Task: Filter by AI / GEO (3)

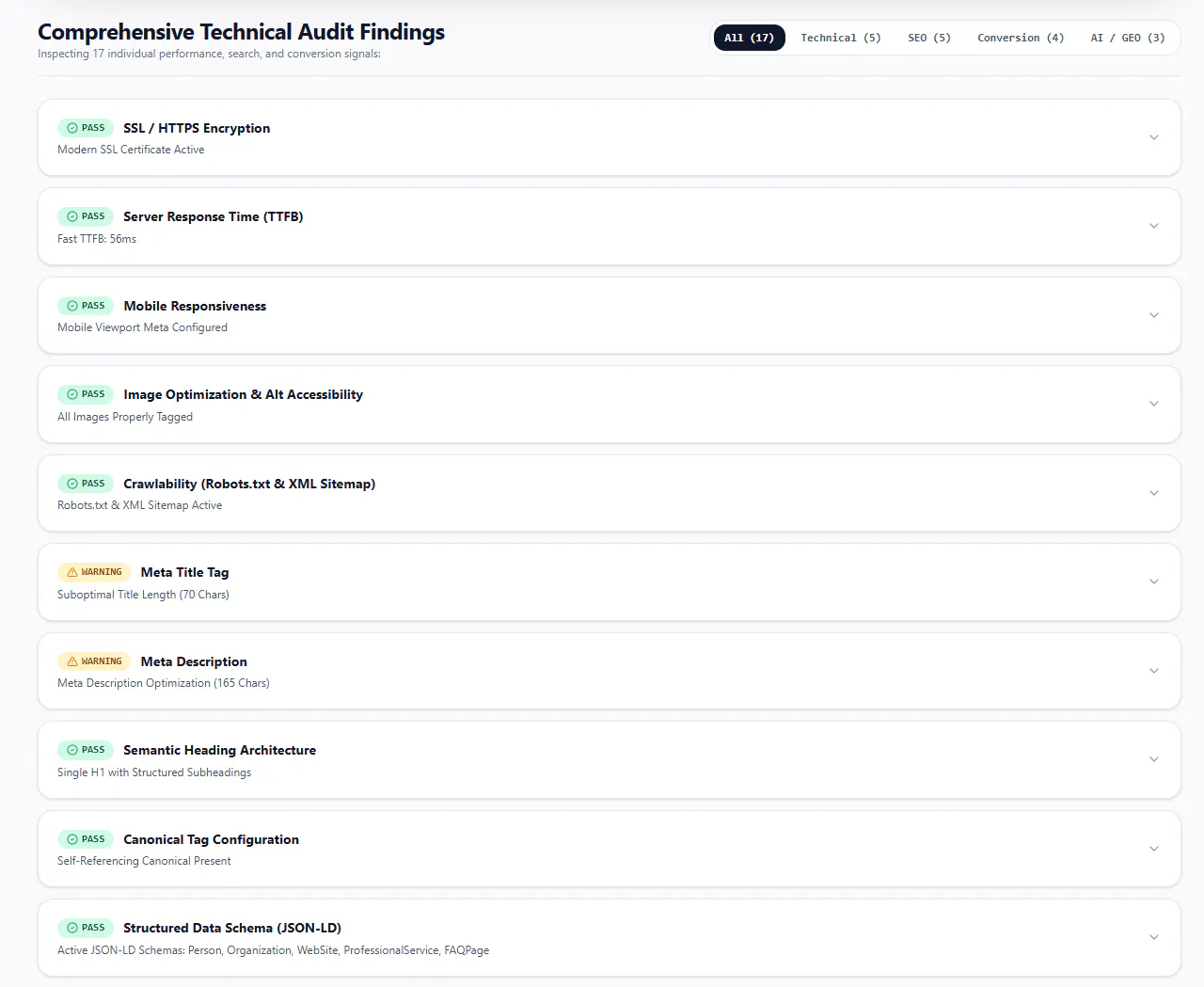Action: click(x=1128, y=38)
